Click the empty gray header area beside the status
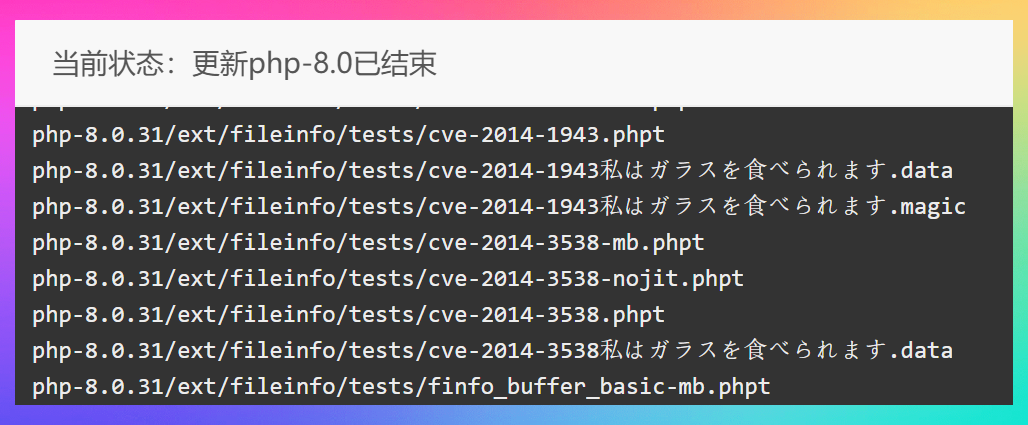This screenshot has height=425, width=1028. [x=721, y=64]
